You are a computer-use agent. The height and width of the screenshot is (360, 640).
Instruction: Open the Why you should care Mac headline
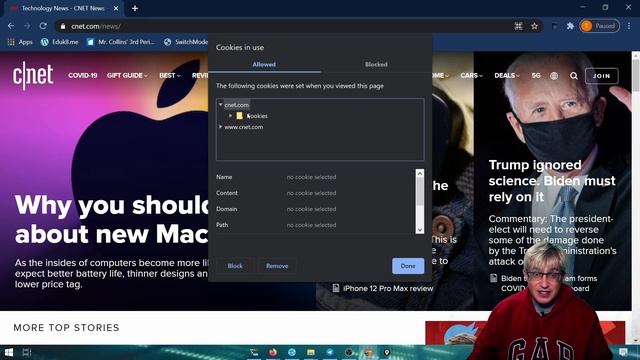pos(111,219)
